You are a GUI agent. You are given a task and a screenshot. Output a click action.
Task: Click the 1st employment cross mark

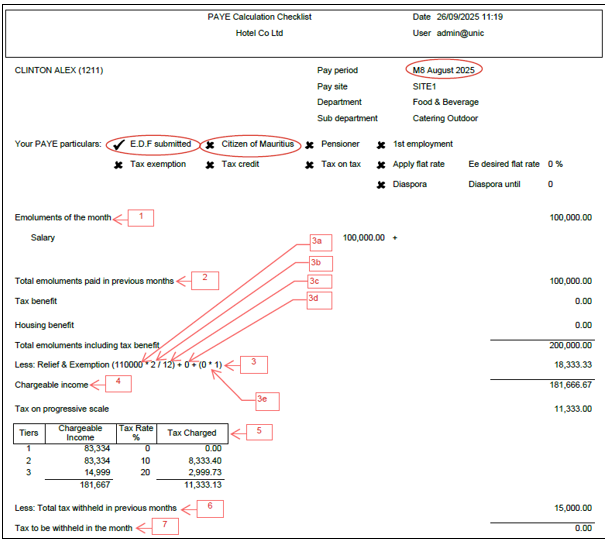pos(381,145)
